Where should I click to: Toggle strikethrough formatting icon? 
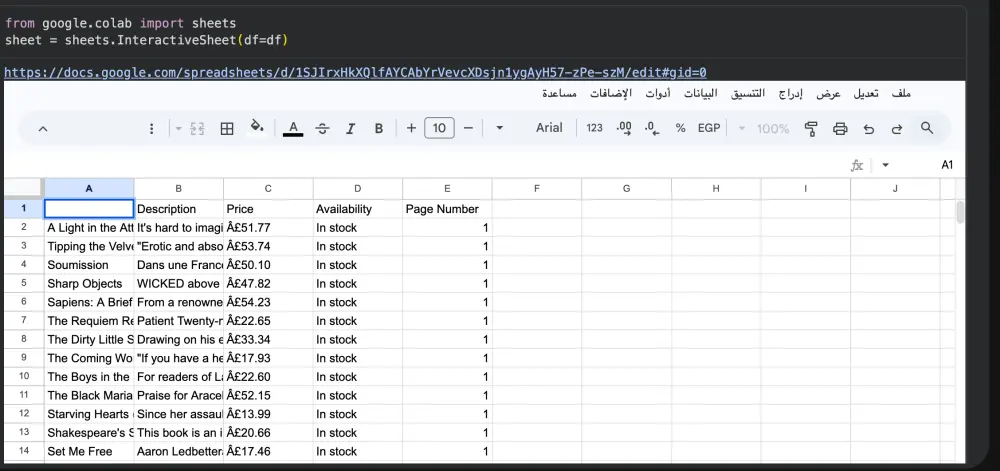322,128
